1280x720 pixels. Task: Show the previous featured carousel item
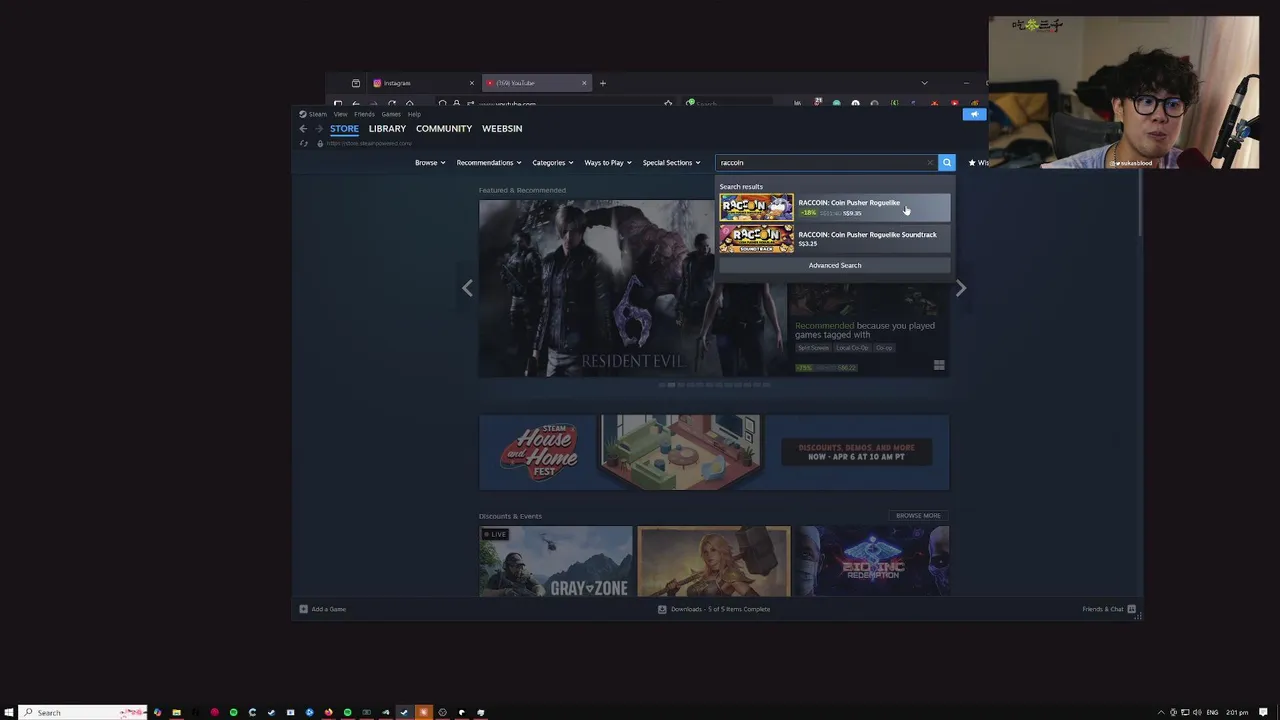(x=467, y=288)
